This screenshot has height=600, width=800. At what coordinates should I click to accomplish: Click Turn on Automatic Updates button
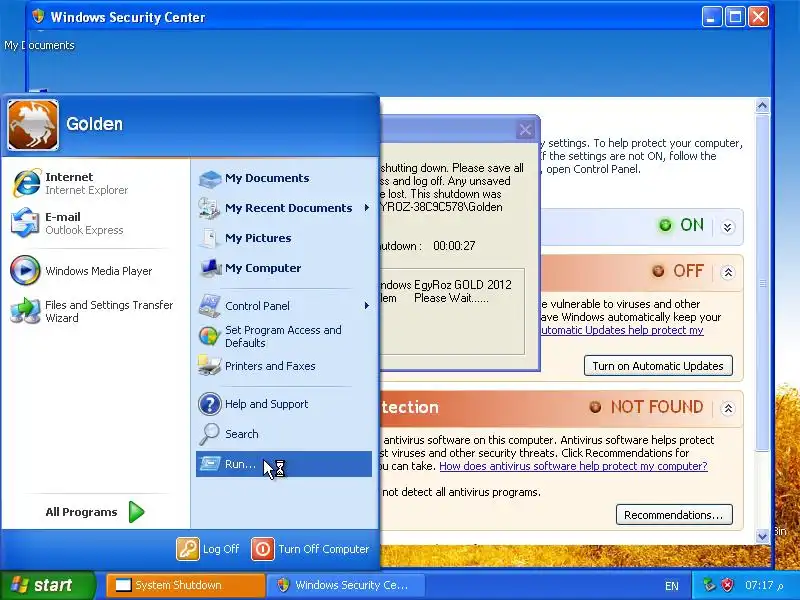(658, 366)
